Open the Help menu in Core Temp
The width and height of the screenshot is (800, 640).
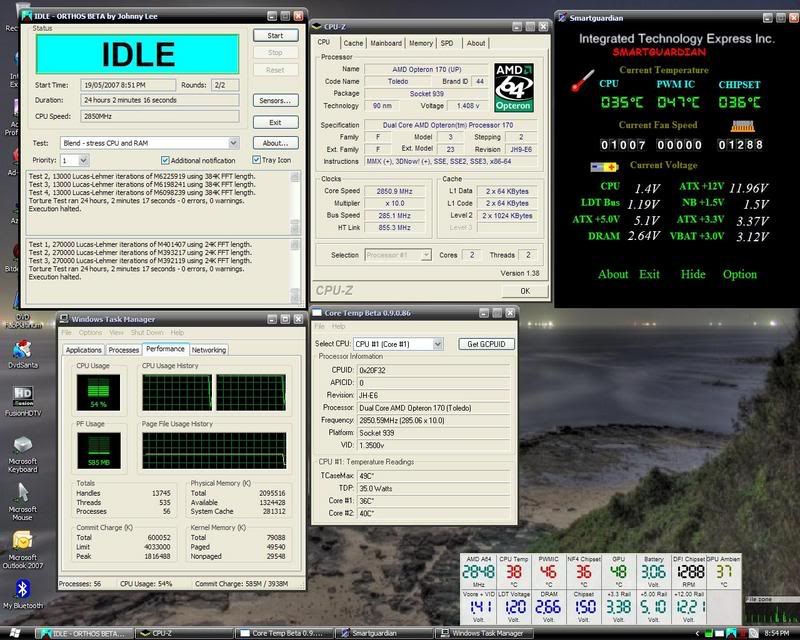pos(338,326)
